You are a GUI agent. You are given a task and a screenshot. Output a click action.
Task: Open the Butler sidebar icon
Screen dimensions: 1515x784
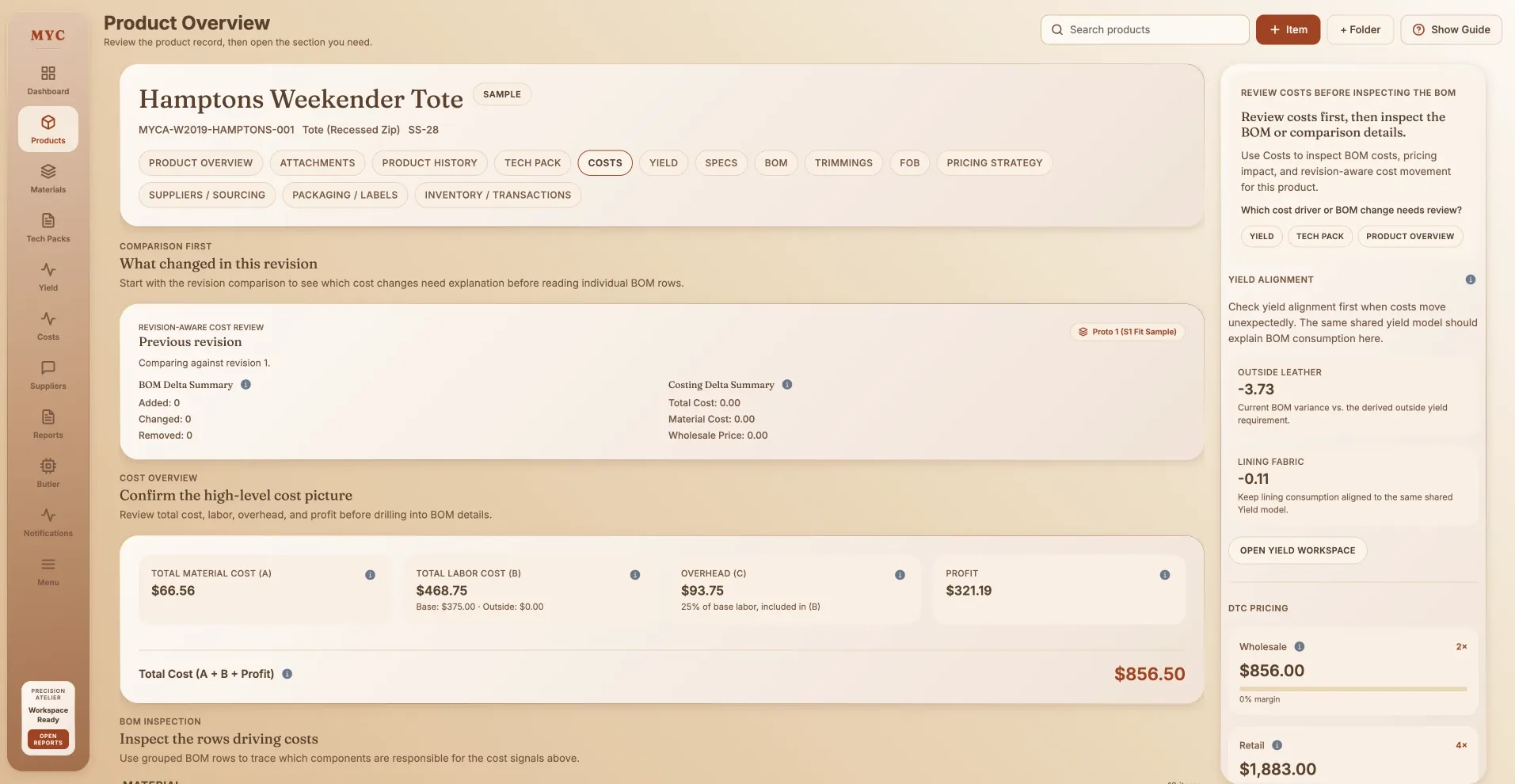pyautogui.click(x=48, y=473)
